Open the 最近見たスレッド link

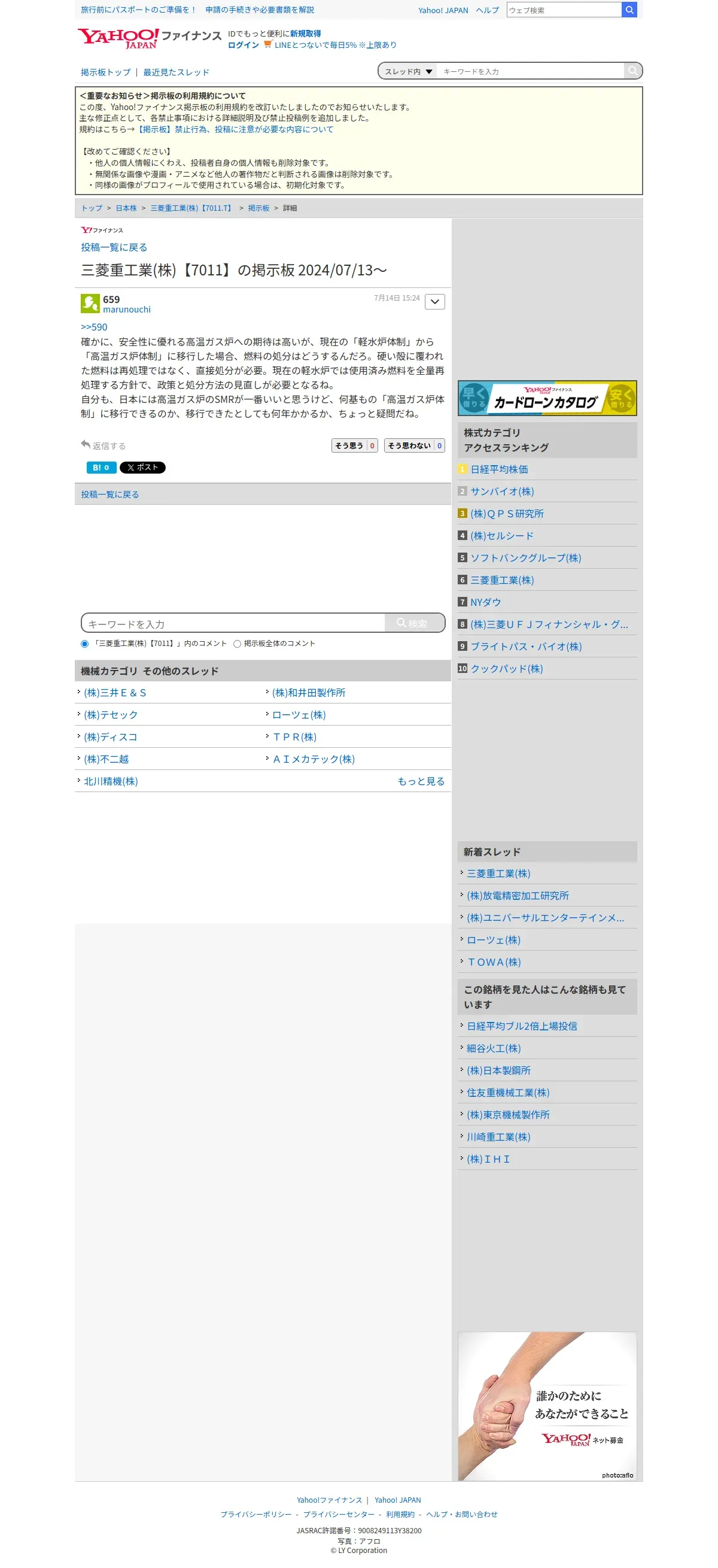click(x=176, y=72)
